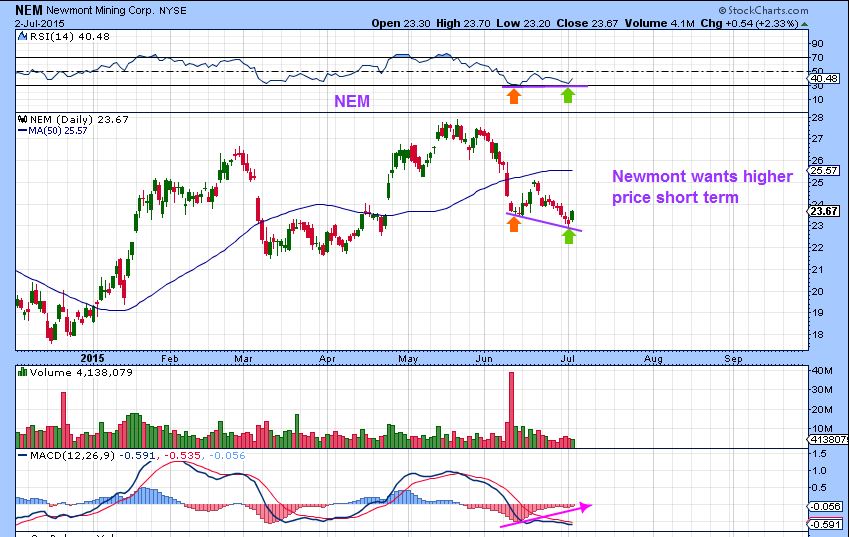The width and height of the screenshot is (849, 537).
Task: Click the Feb label on time axis
Action: click(170, 358)
